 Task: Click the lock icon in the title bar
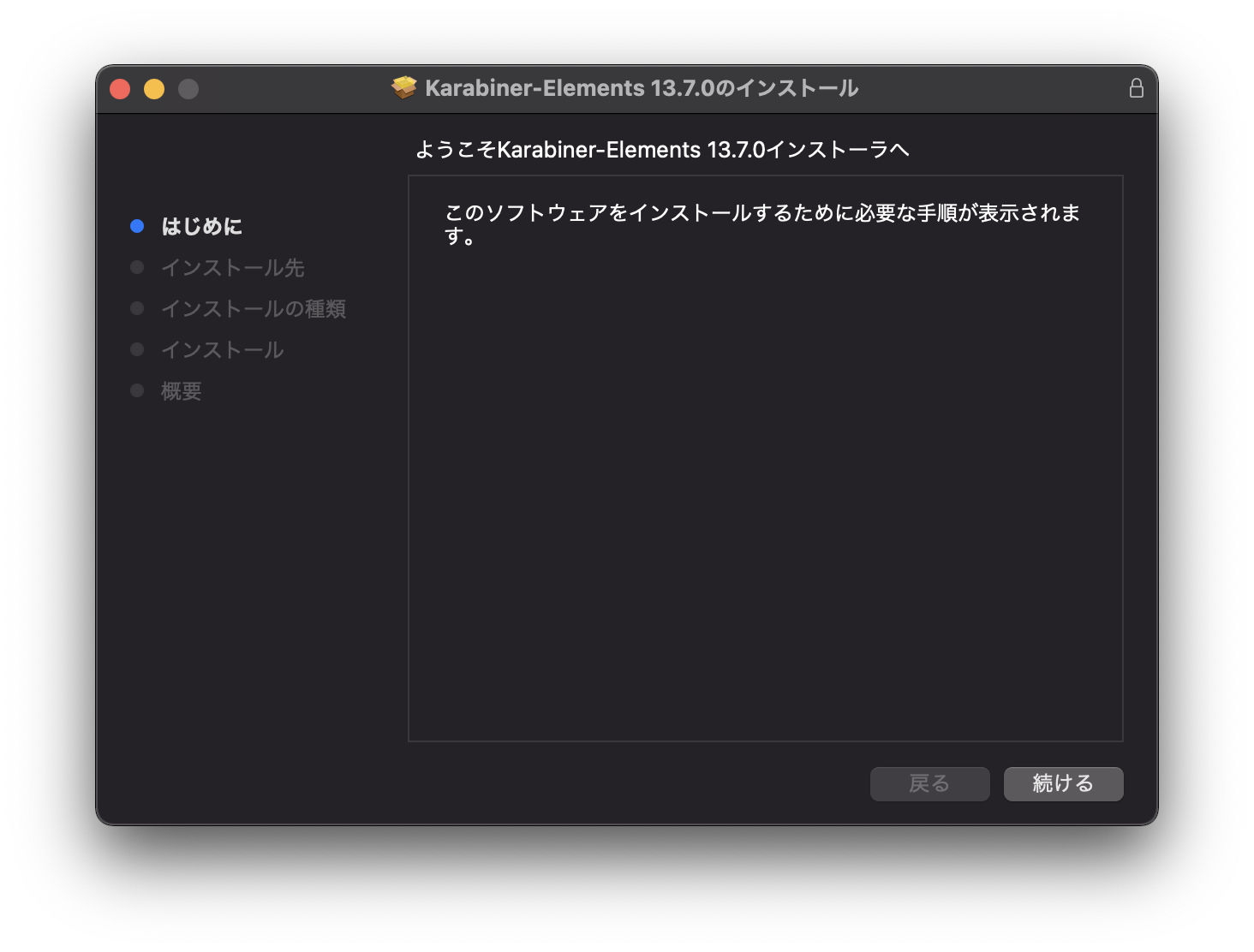(x=1136, y=88)
